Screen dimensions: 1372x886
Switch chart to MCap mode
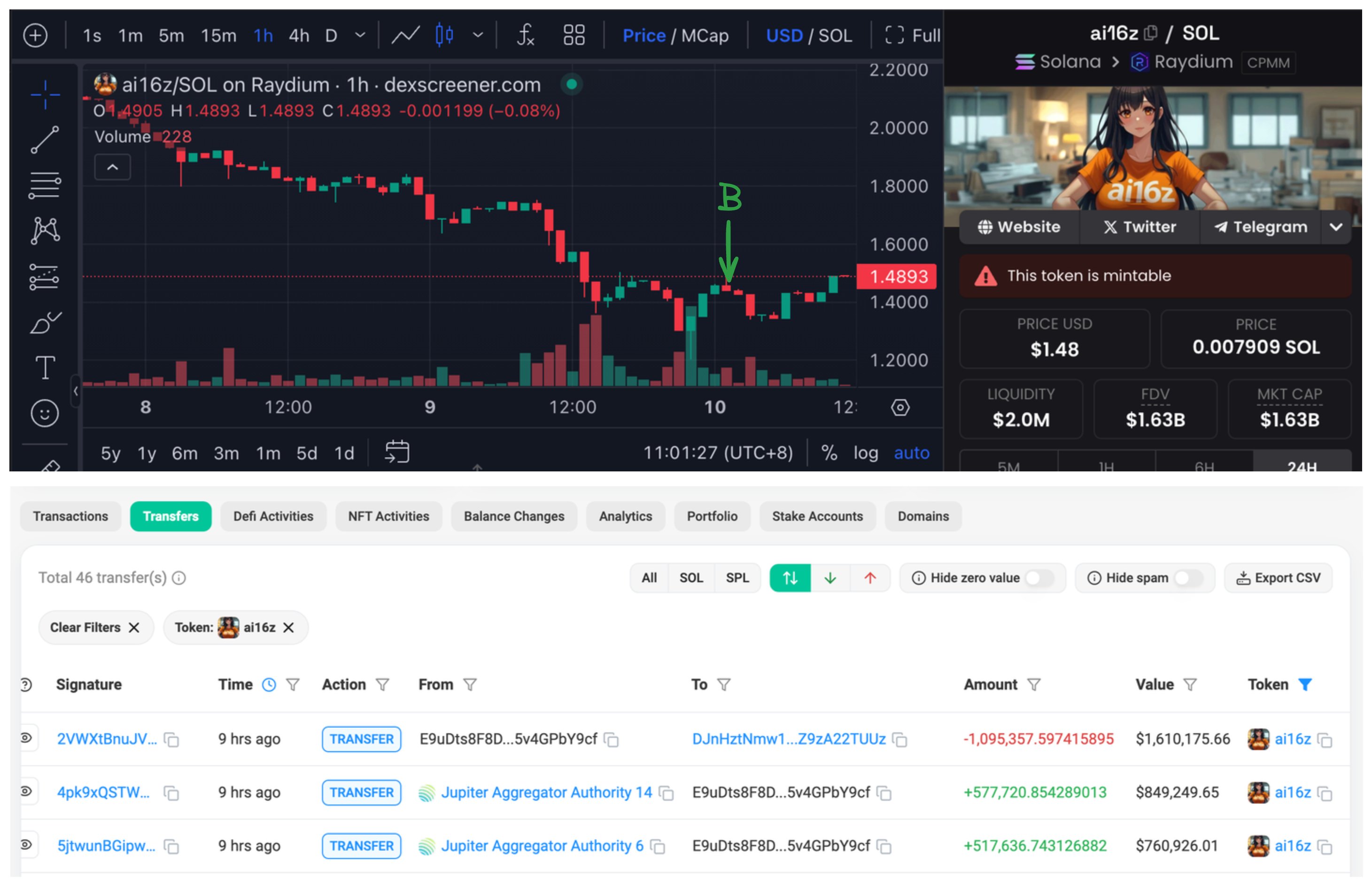[705, 36]
